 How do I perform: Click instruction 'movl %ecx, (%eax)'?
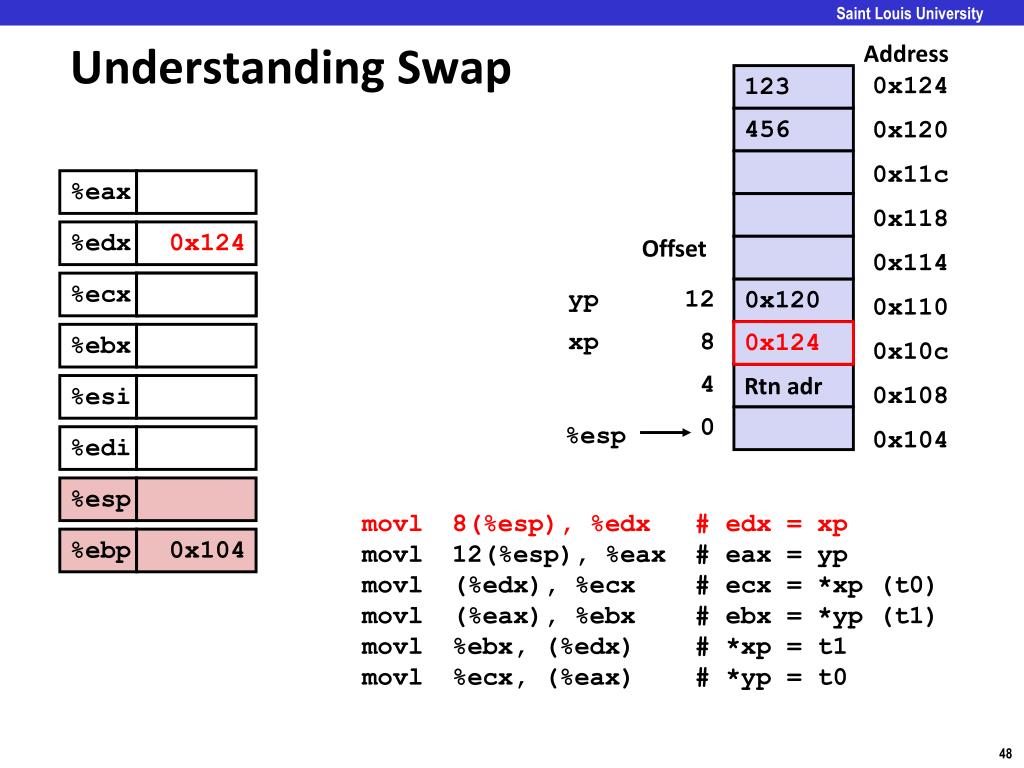point(496,678)
